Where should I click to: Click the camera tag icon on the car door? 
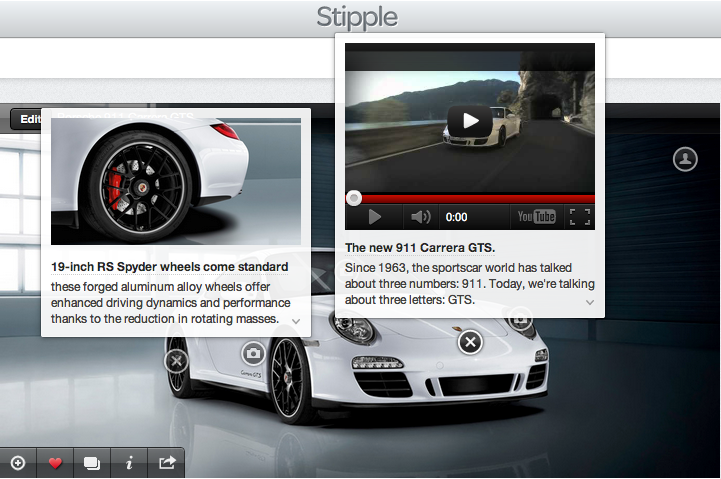point(253,353)
